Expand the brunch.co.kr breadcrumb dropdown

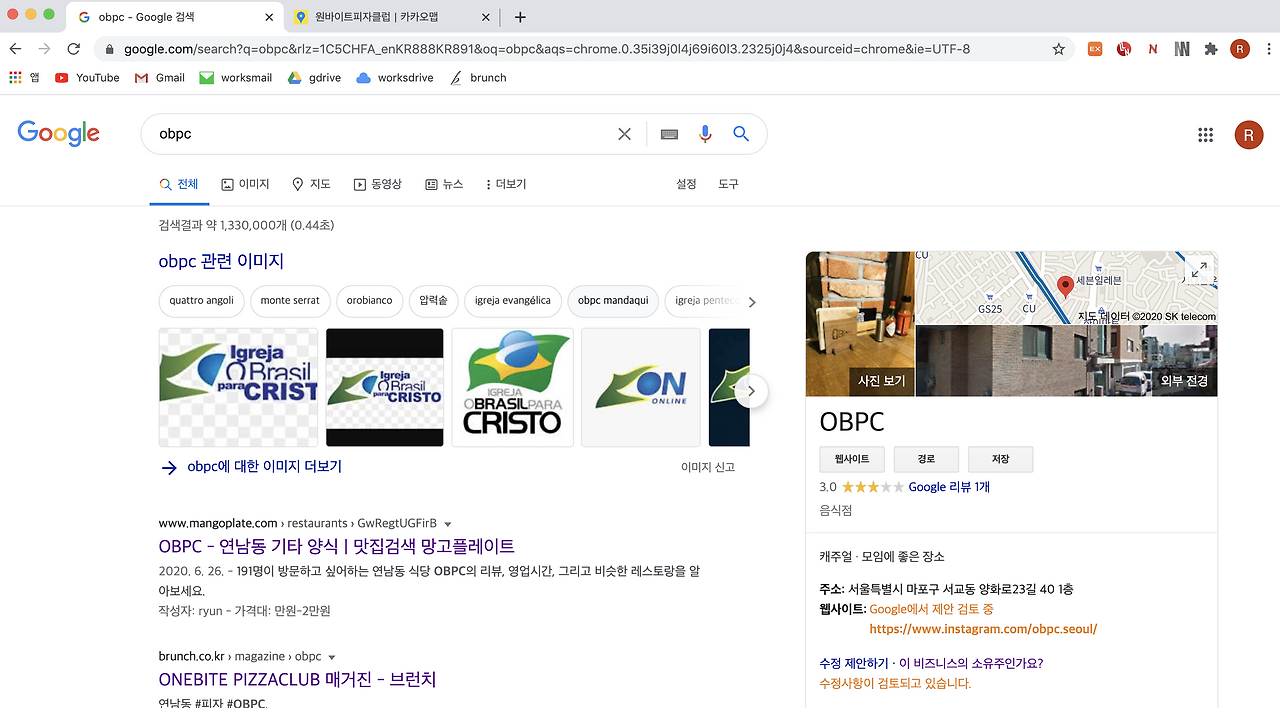[331, 656]
